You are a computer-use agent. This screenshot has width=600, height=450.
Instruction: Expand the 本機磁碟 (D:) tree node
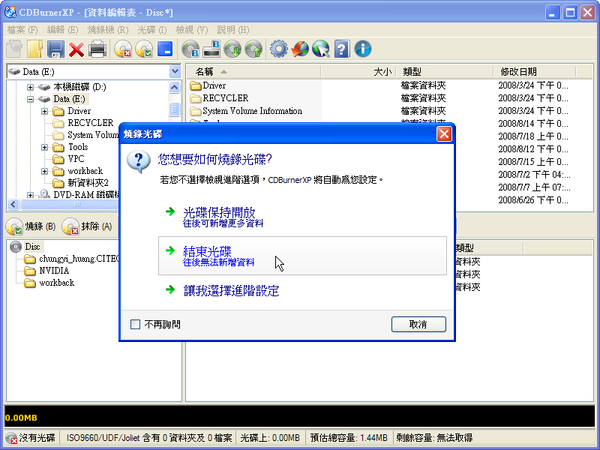coord(30,87)
